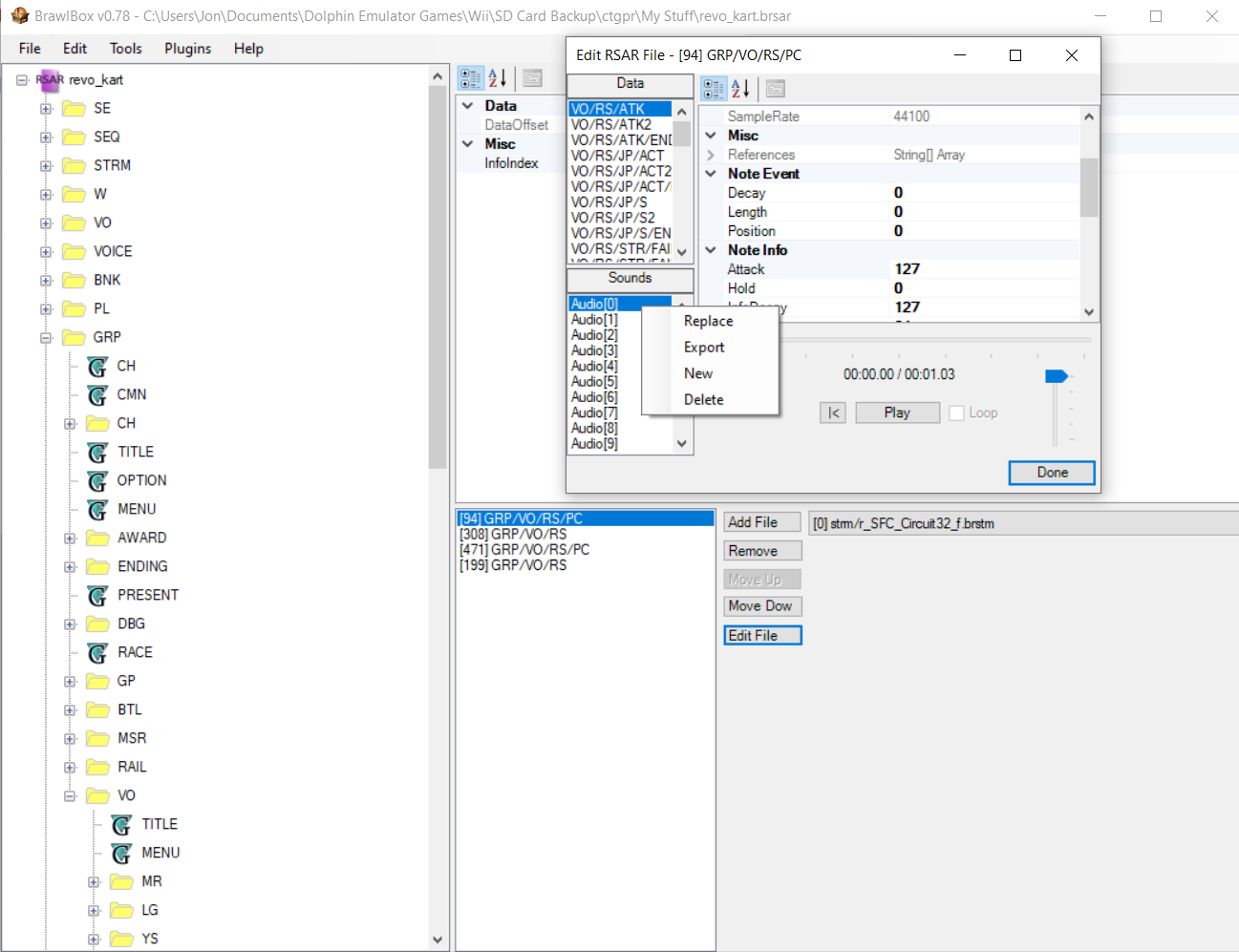Select VO/RS/ATK2 in the Data list
This screenshot has height=952, width=1239.
pos(621,124)
